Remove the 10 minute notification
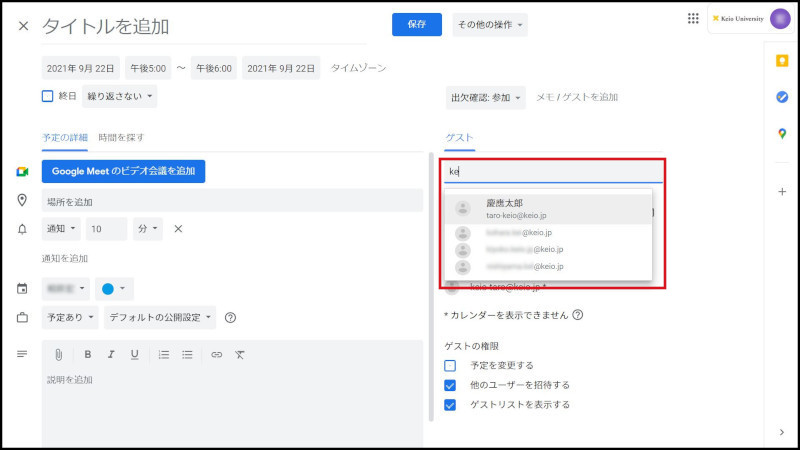800x450 pixels. pyautogui.click(x=178, y=229)
